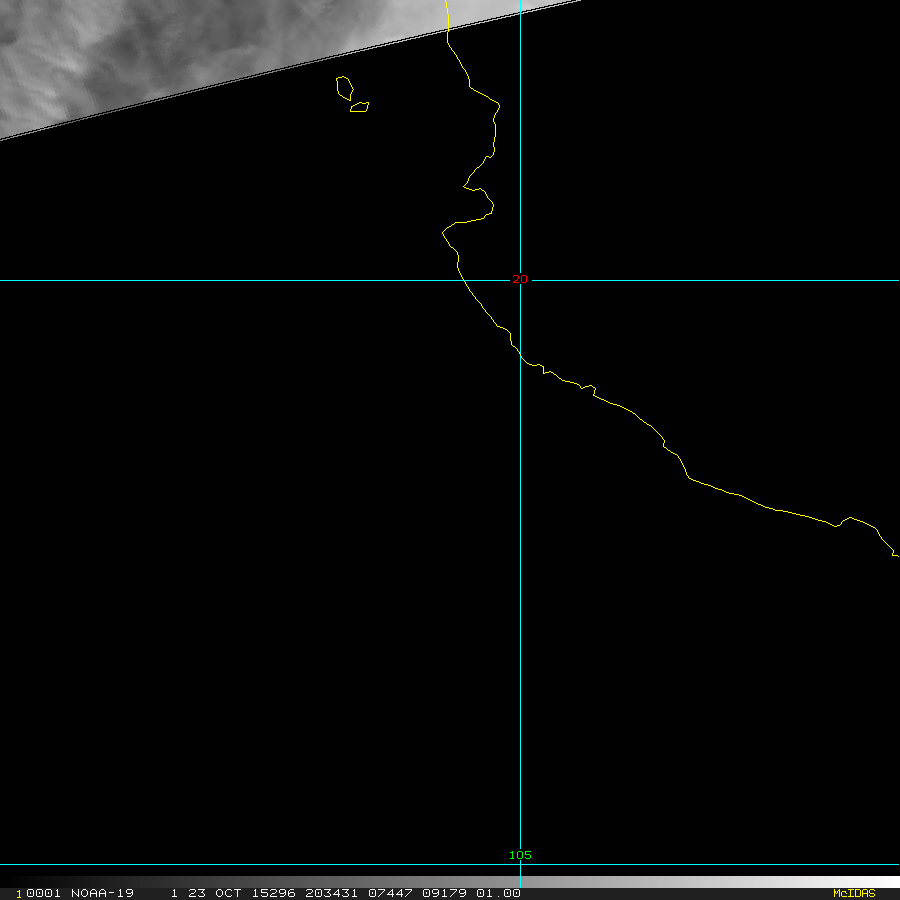Image resolution: width=900 pixels, height=900 pixels.
Task: Click the red latitude label 20
Action: [x=519, y=280]
